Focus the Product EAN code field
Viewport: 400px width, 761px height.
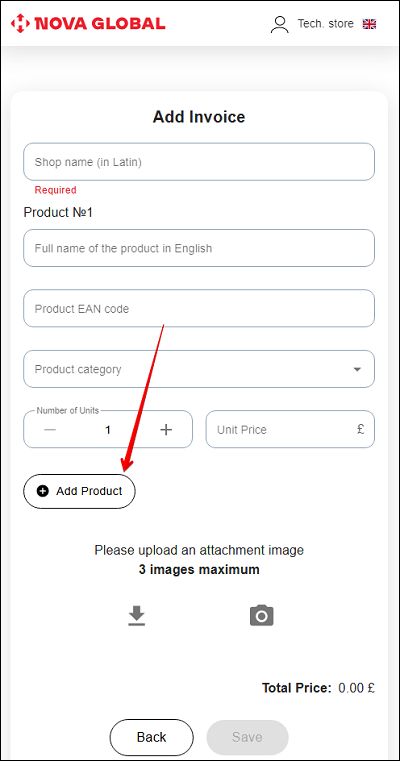[x=199, y=309]
